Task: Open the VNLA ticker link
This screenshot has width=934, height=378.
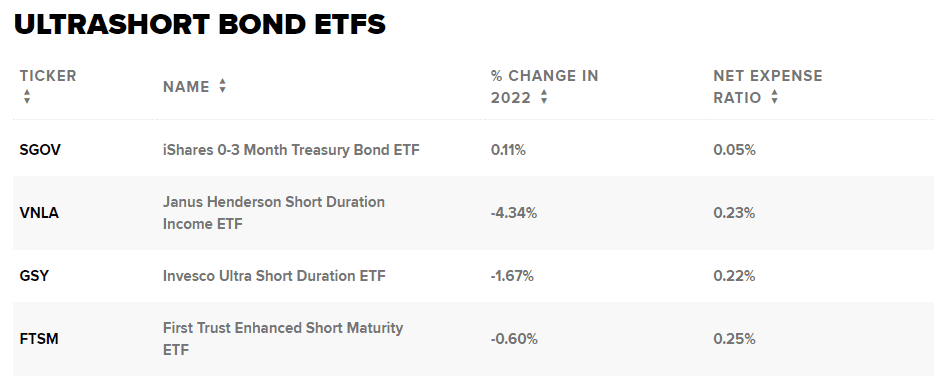Action: pos(39,213)
